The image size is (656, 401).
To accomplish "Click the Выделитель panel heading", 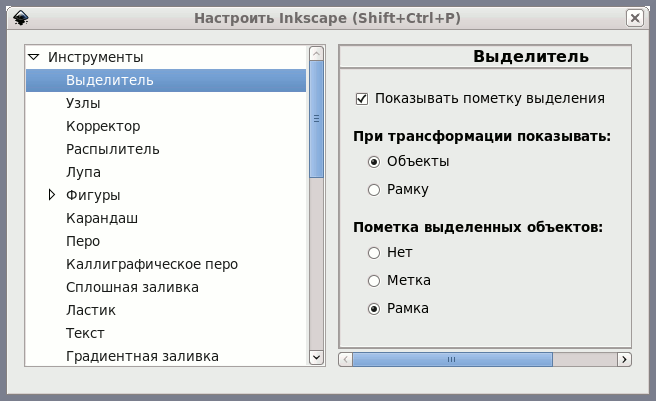I will (531, 56).
